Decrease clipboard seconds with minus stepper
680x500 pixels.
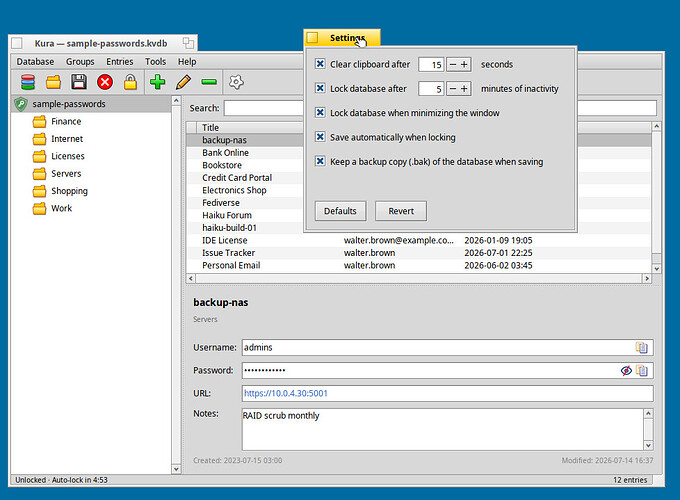point(452,65)
